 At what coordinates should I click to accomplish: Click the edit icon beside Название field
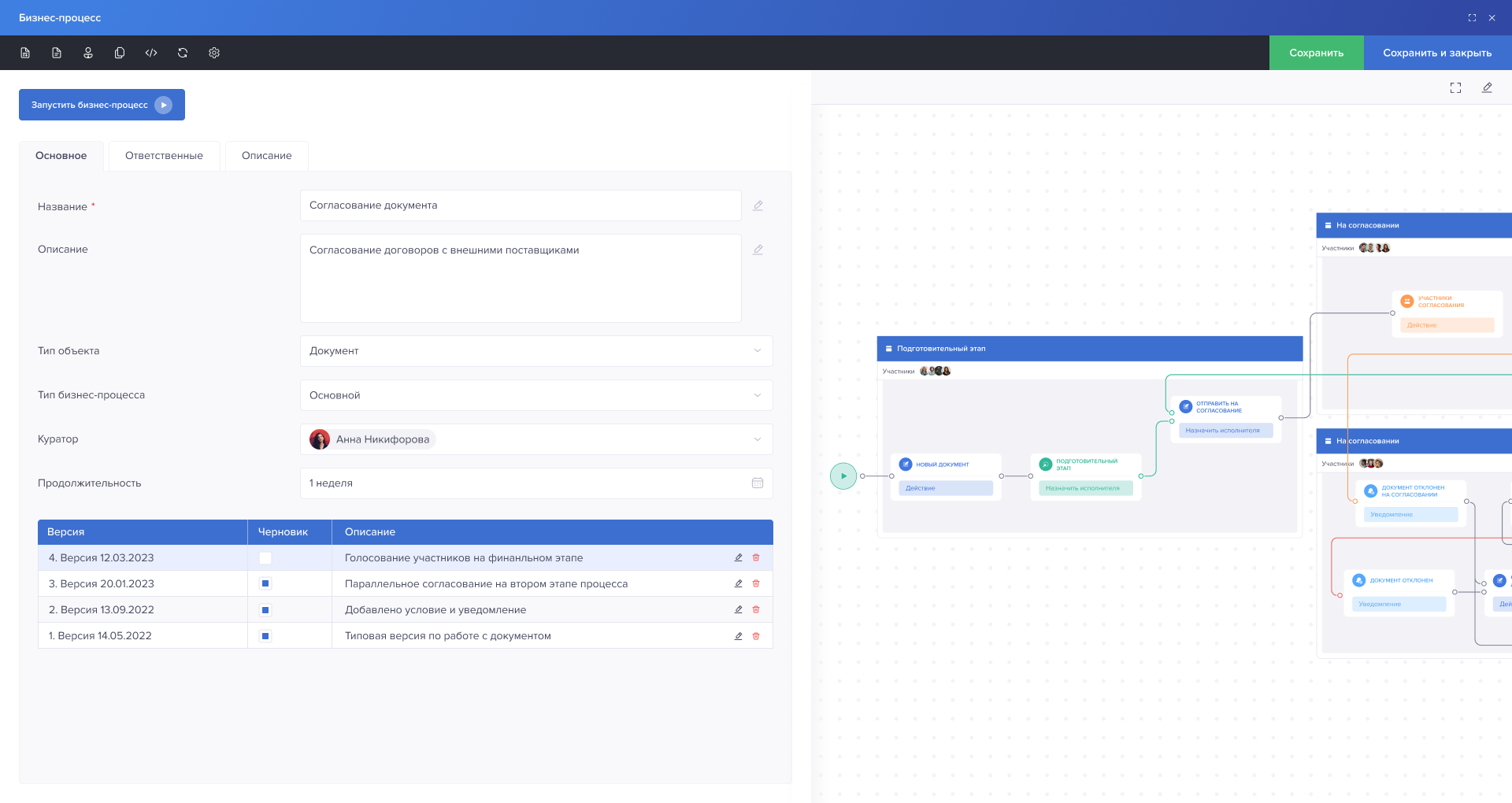click(x=758, y=205)
